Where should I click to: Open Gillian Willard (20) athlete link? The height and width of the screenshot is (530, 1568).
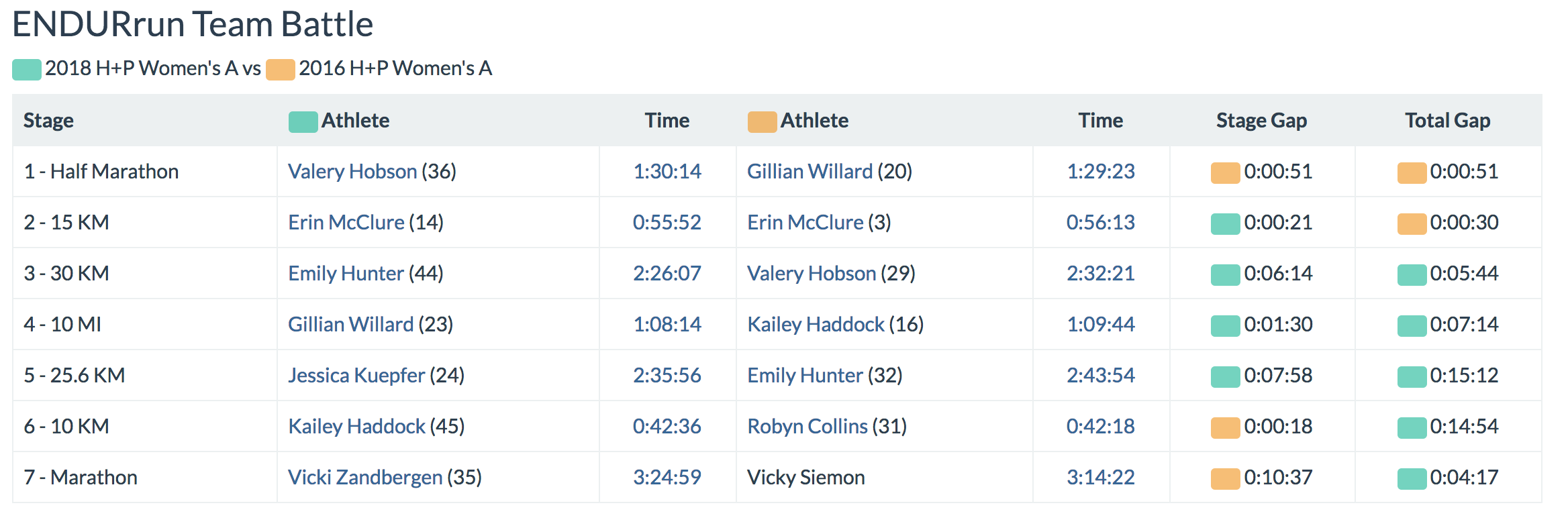(x=810, y=172)
